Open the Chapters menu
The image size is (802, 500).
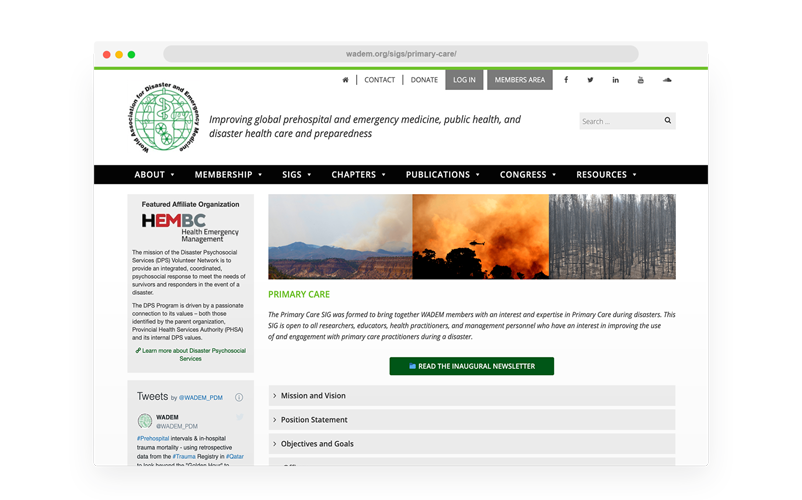(x=359, y=175)
